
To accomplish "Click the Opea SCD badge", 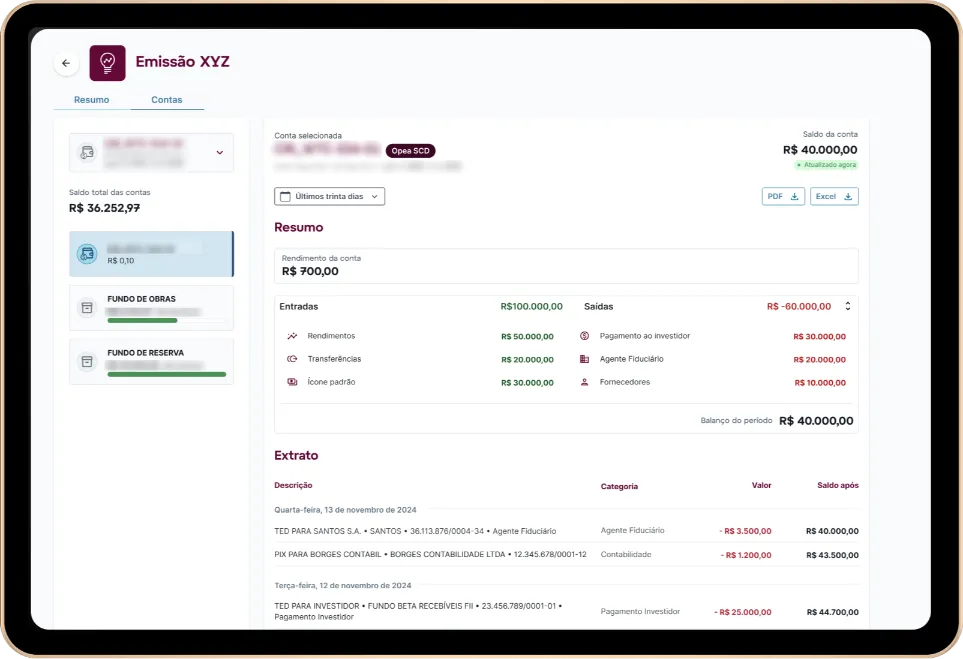I will pyautogui.click(x=410, y=150).
